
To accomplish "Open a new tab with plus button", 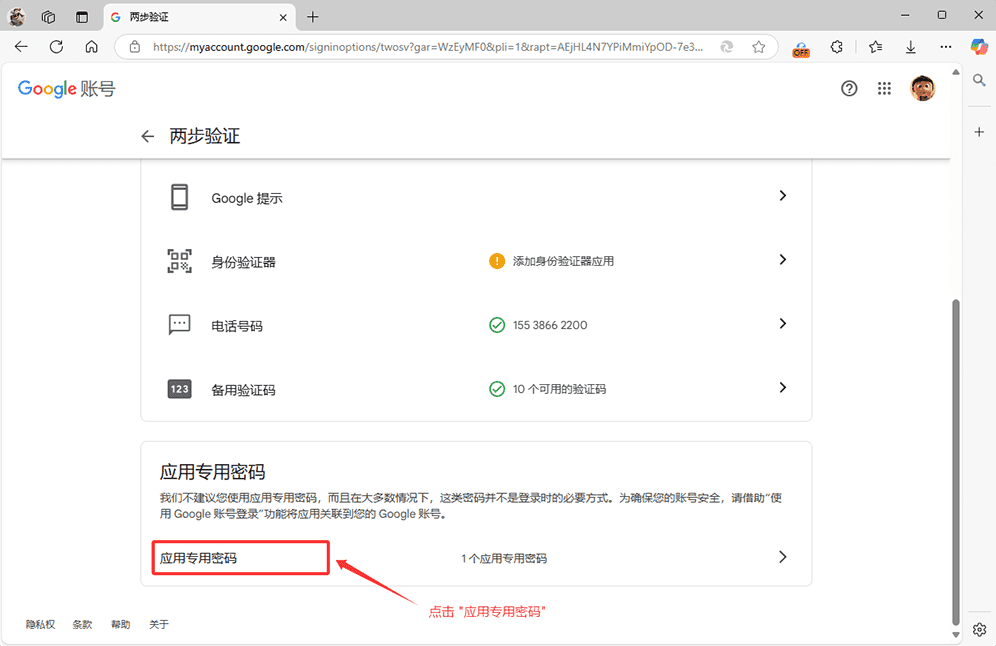I will coord(313,17).
